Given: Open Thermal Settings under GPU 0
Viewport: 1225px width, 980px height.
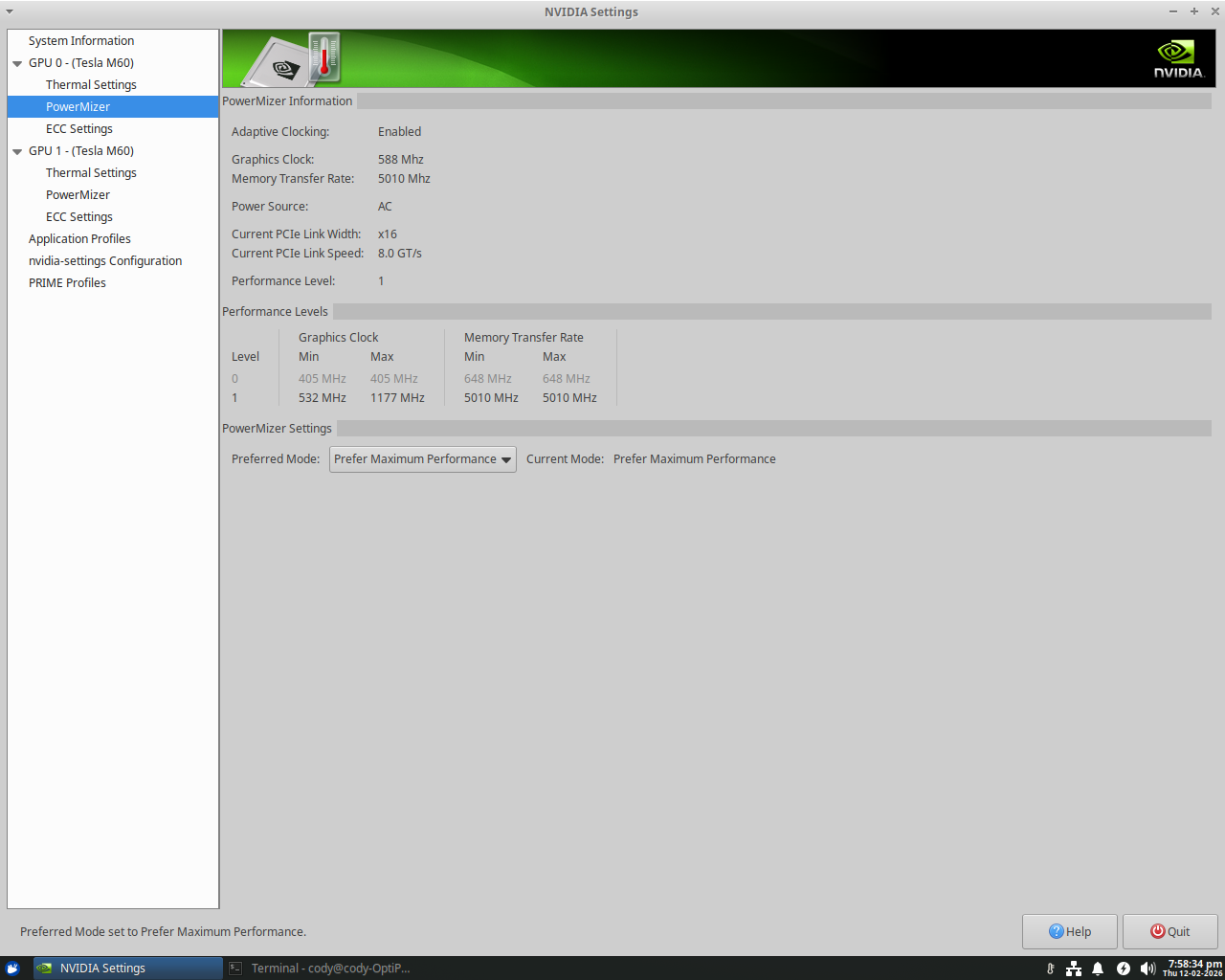Looking at the screenshot, I should (91, 85).
